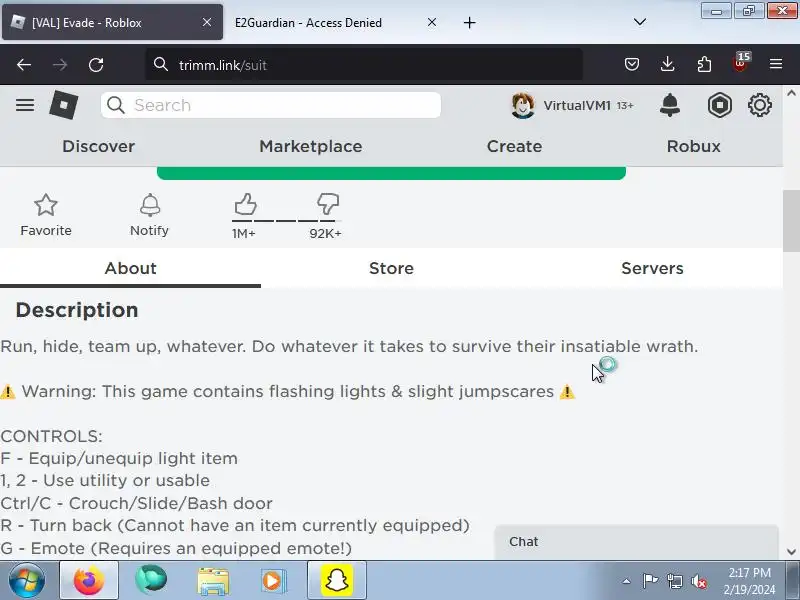Open the Robux page link

click(693, 146)
